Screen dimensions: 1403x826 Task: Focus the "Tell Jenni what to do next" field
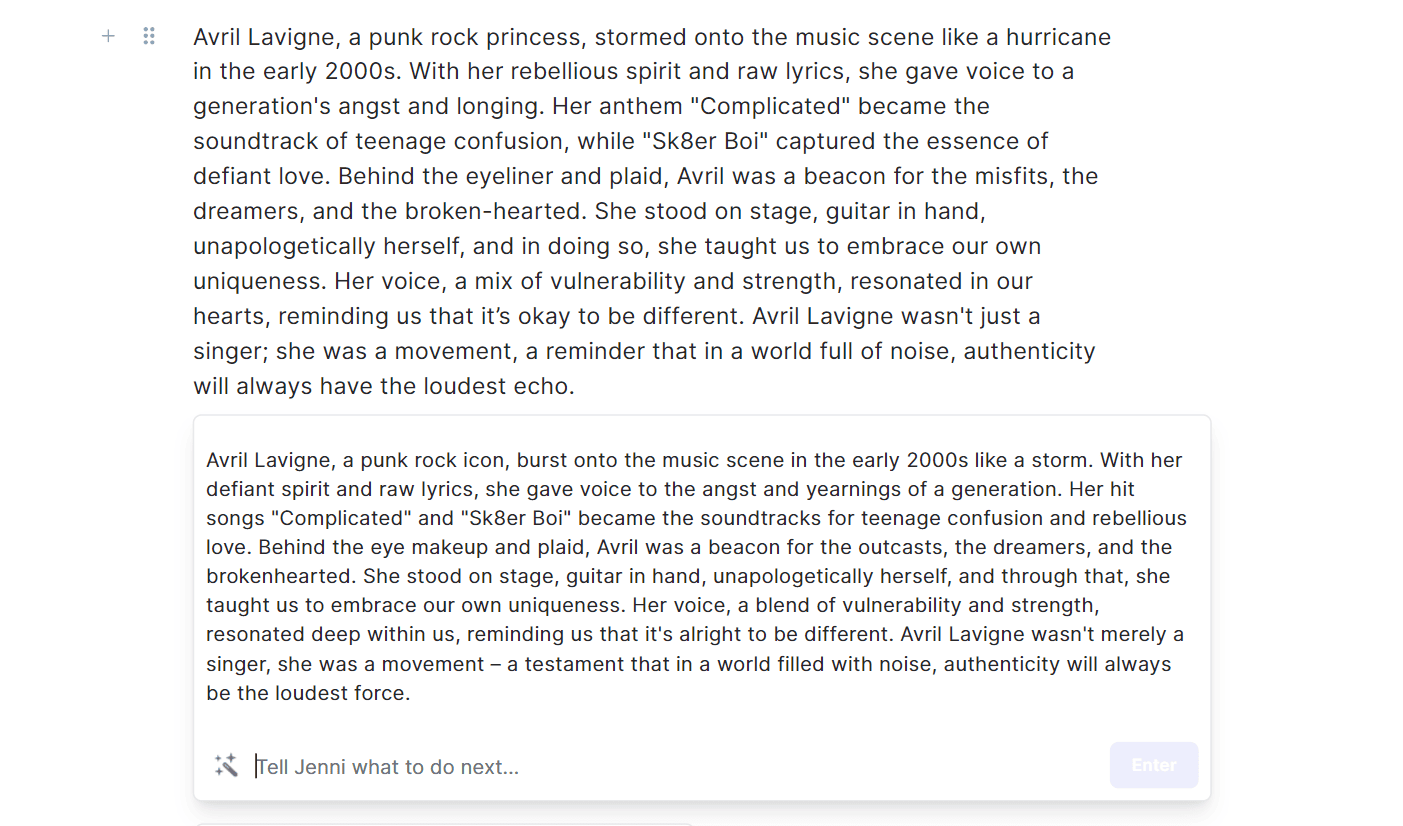pyautogui.click(x=680, y=767)
